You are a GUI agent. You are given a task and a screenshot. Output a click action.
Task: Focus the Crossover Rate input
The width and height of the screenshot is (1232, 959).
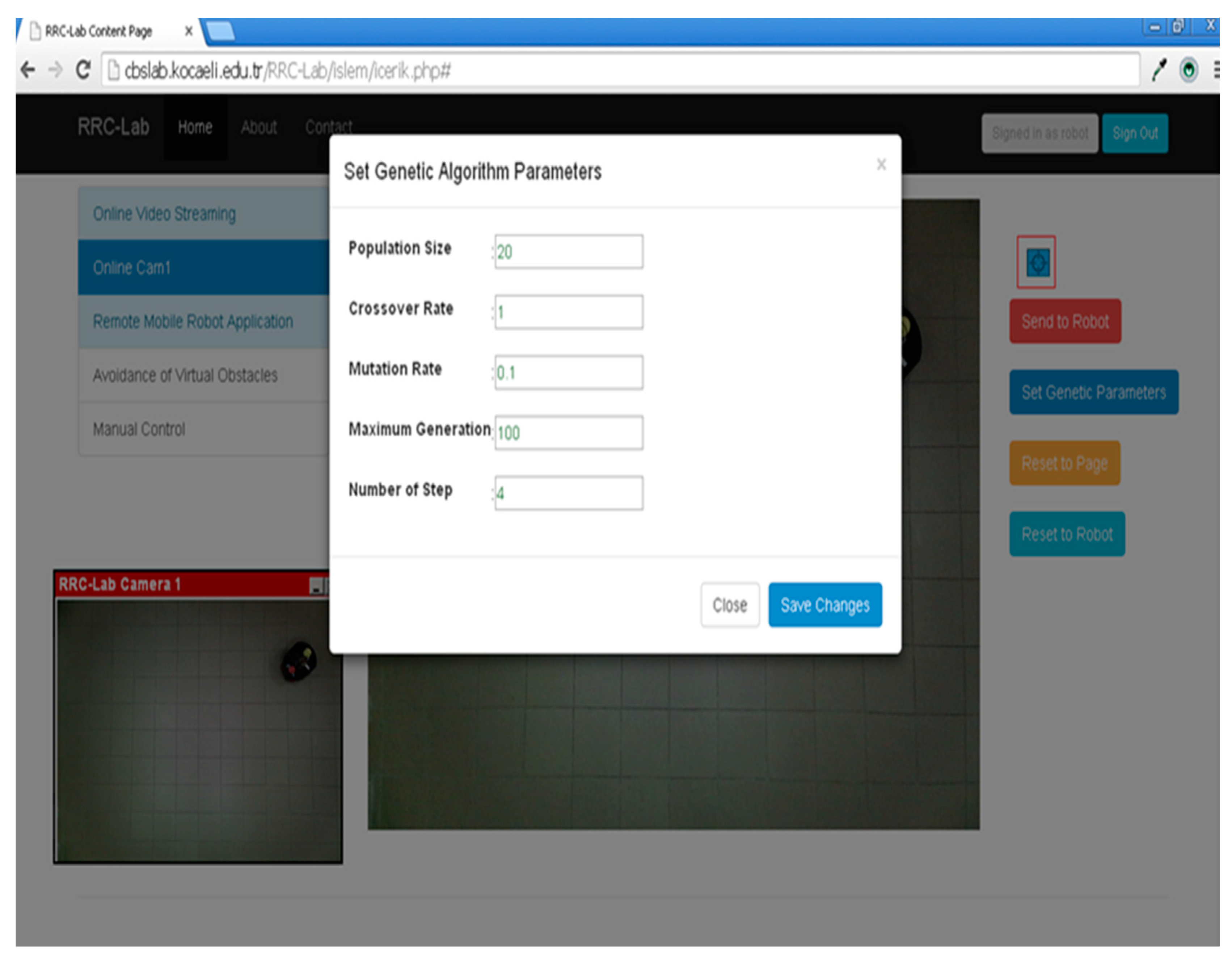(569, 312)
